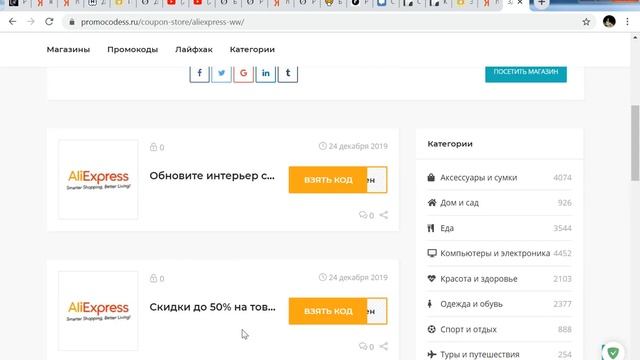The width and height of the screenshot is (640, 360).
Task: Open the Дом и сад category
Action: [459, 203]
